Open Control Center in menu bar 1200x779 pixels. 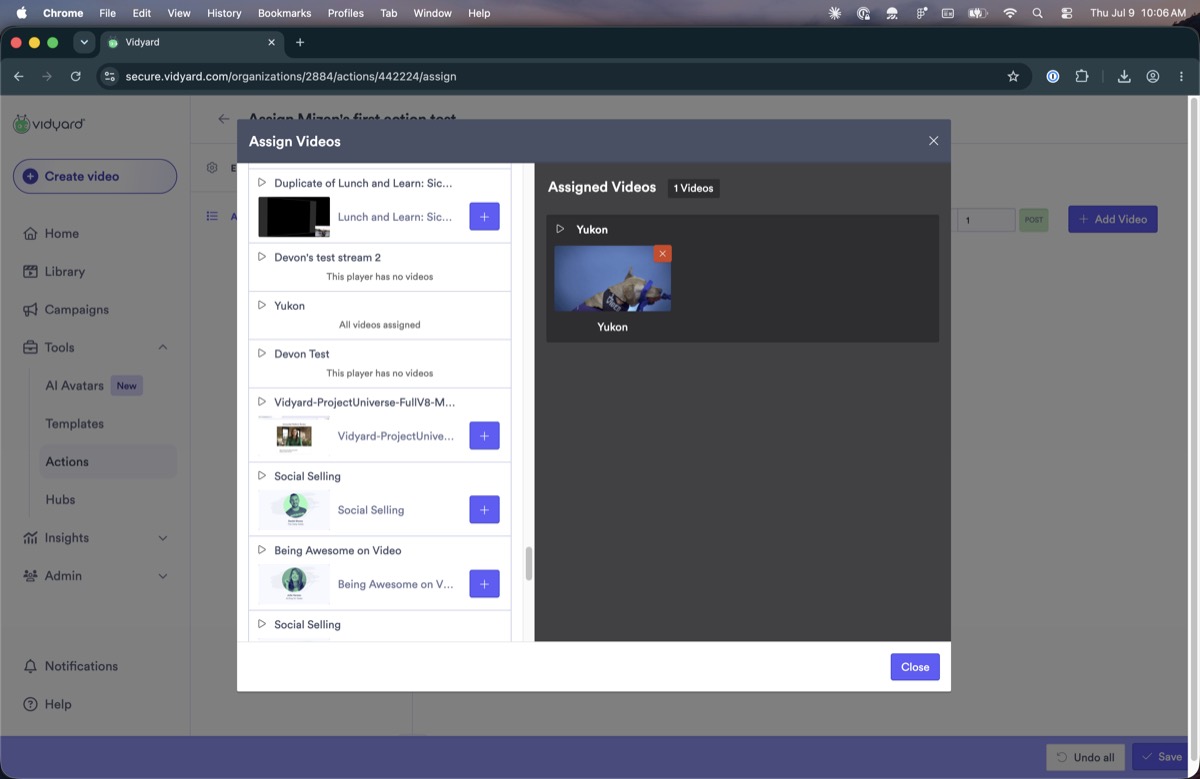(x=1066, y=13)
